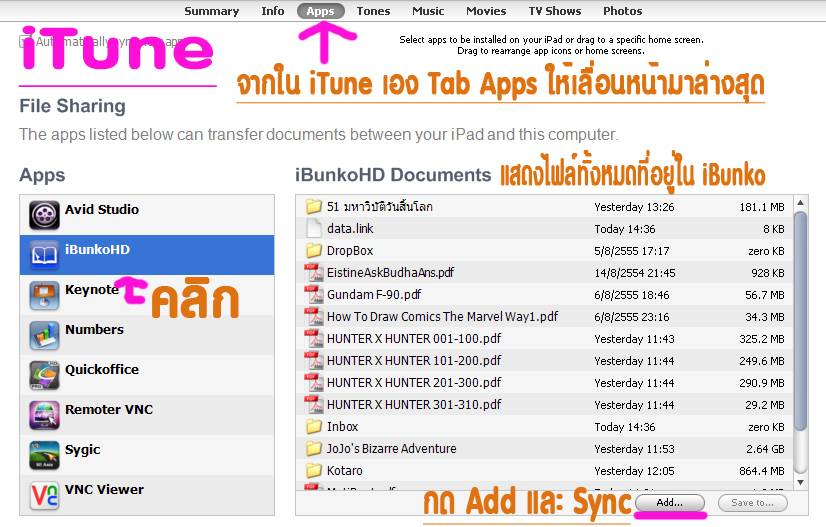The height and width of the screenshot is (527, 826).
Task: Click the HUNTER X HUNTER 201-300.pdf icon
Action: point(314,383)
